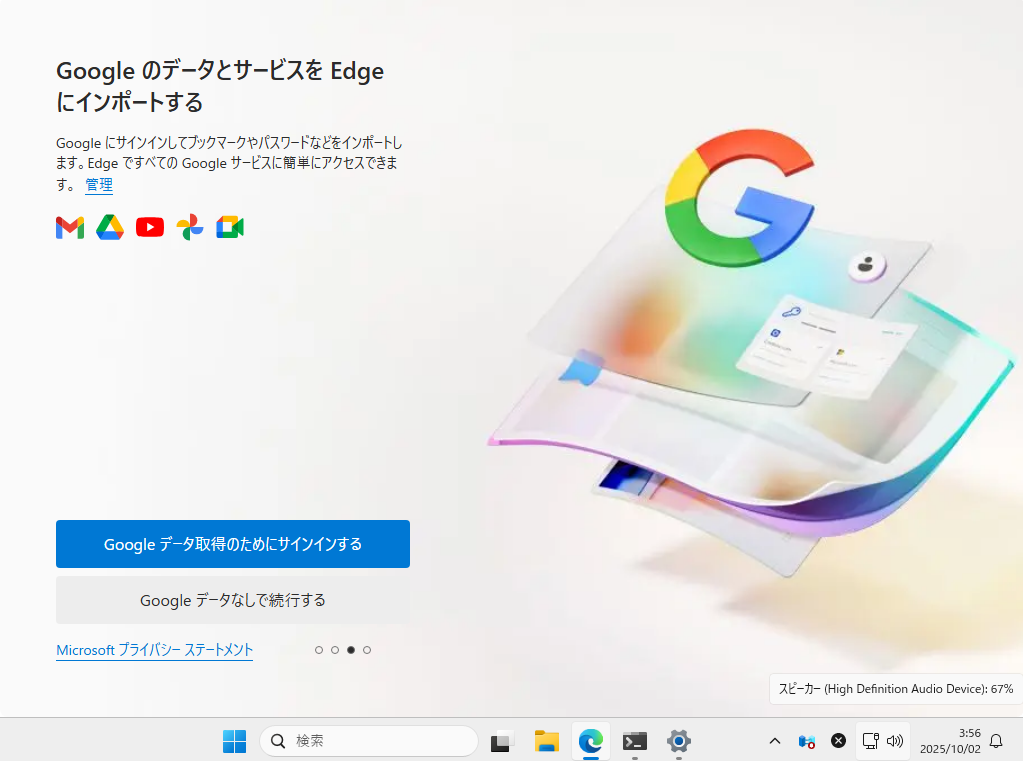Click the Gmail icon
Screen dimensions: 1023x761
(x=70, y=228)
